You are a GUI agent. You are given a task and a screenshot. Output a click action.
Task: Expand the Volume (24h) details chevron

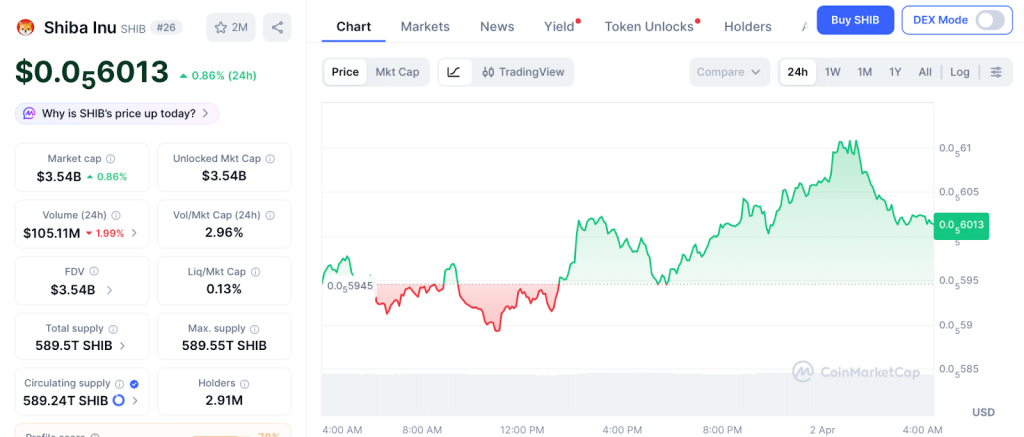click(134, 233)
